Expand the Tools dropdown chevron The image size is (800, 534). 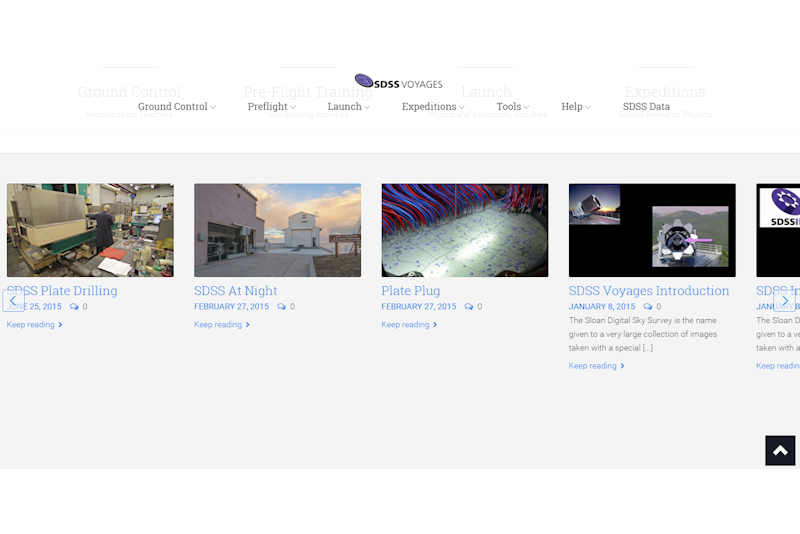pyautogui.click(x=527, y=107)
